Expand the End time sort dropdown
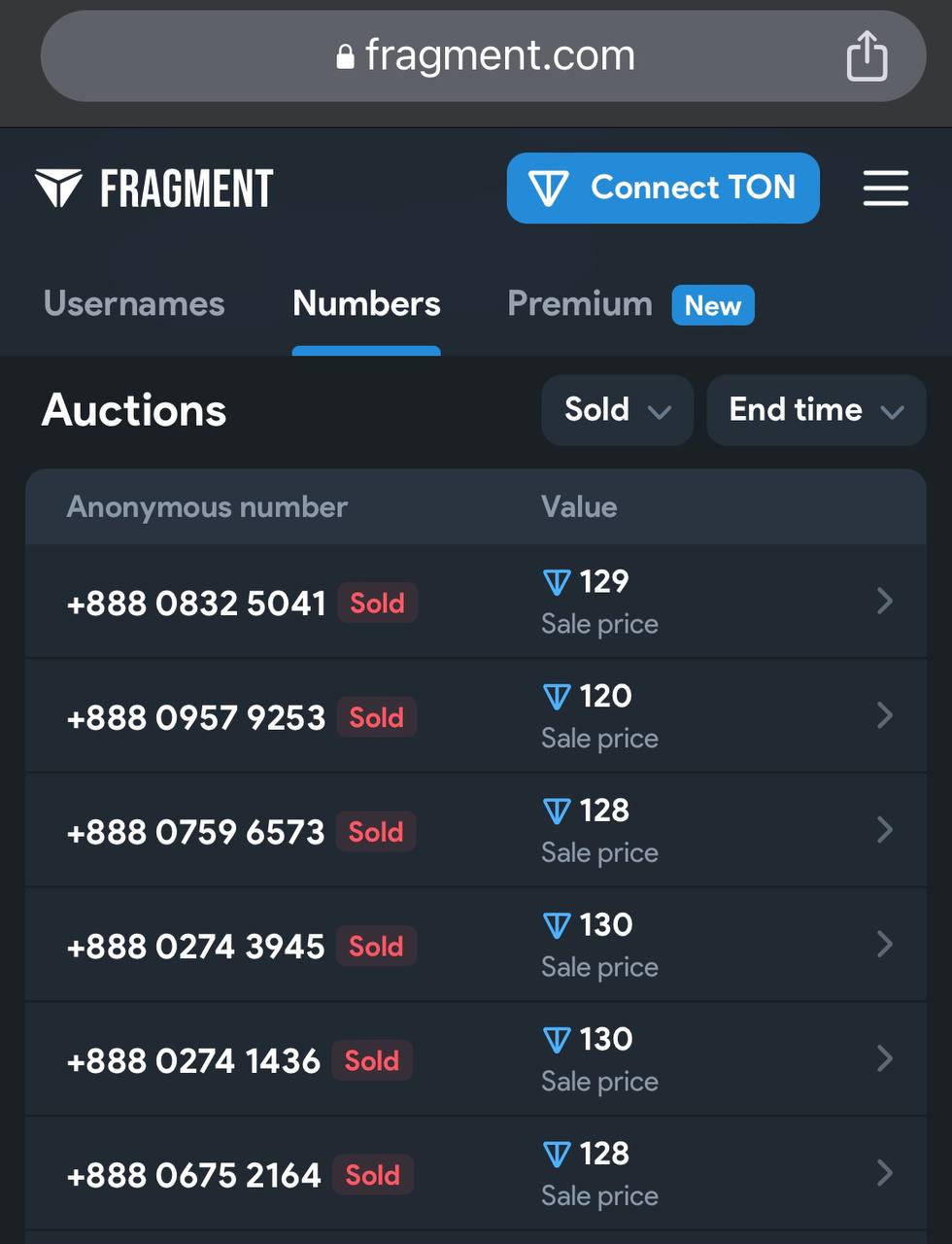Viewport: 952px width, 1244px height. click(816, 410)
